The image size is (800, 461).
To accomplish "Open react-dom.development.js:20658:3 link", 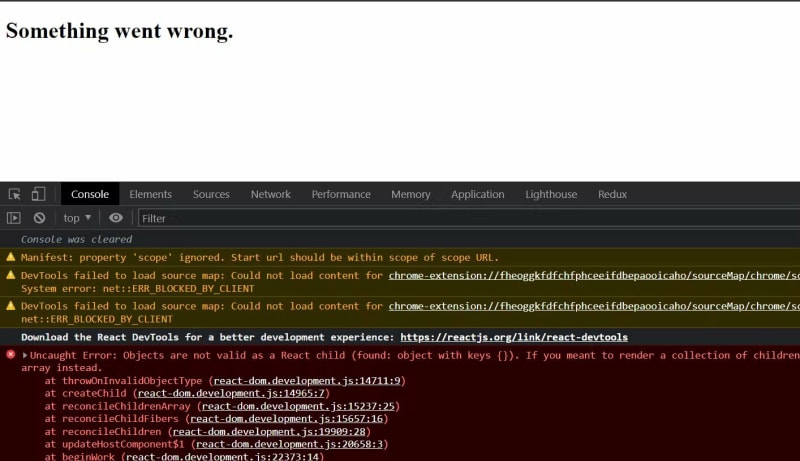I will pyautogui.click(x=289, y=444).
